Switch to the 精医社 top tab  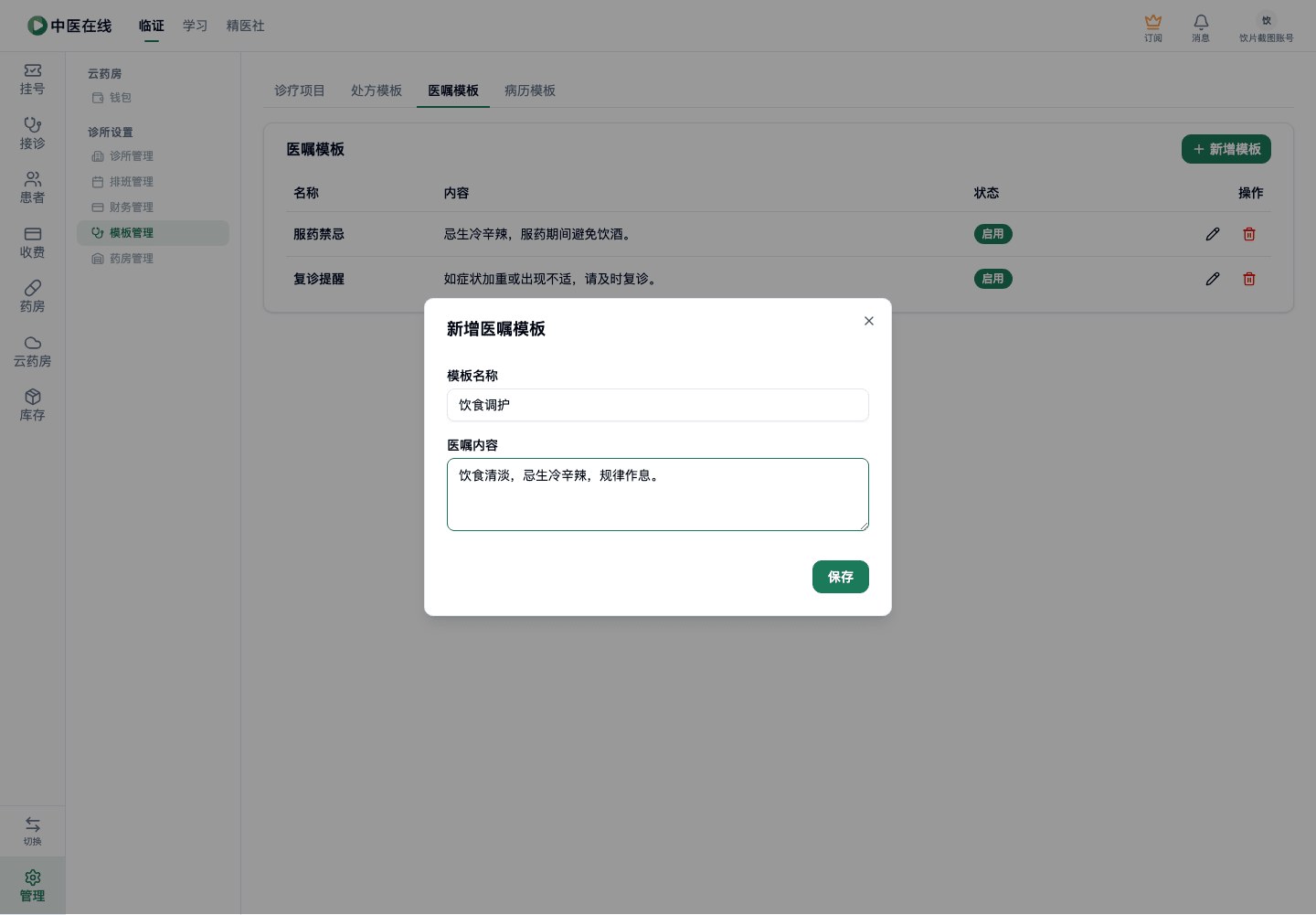pos(246,26)
